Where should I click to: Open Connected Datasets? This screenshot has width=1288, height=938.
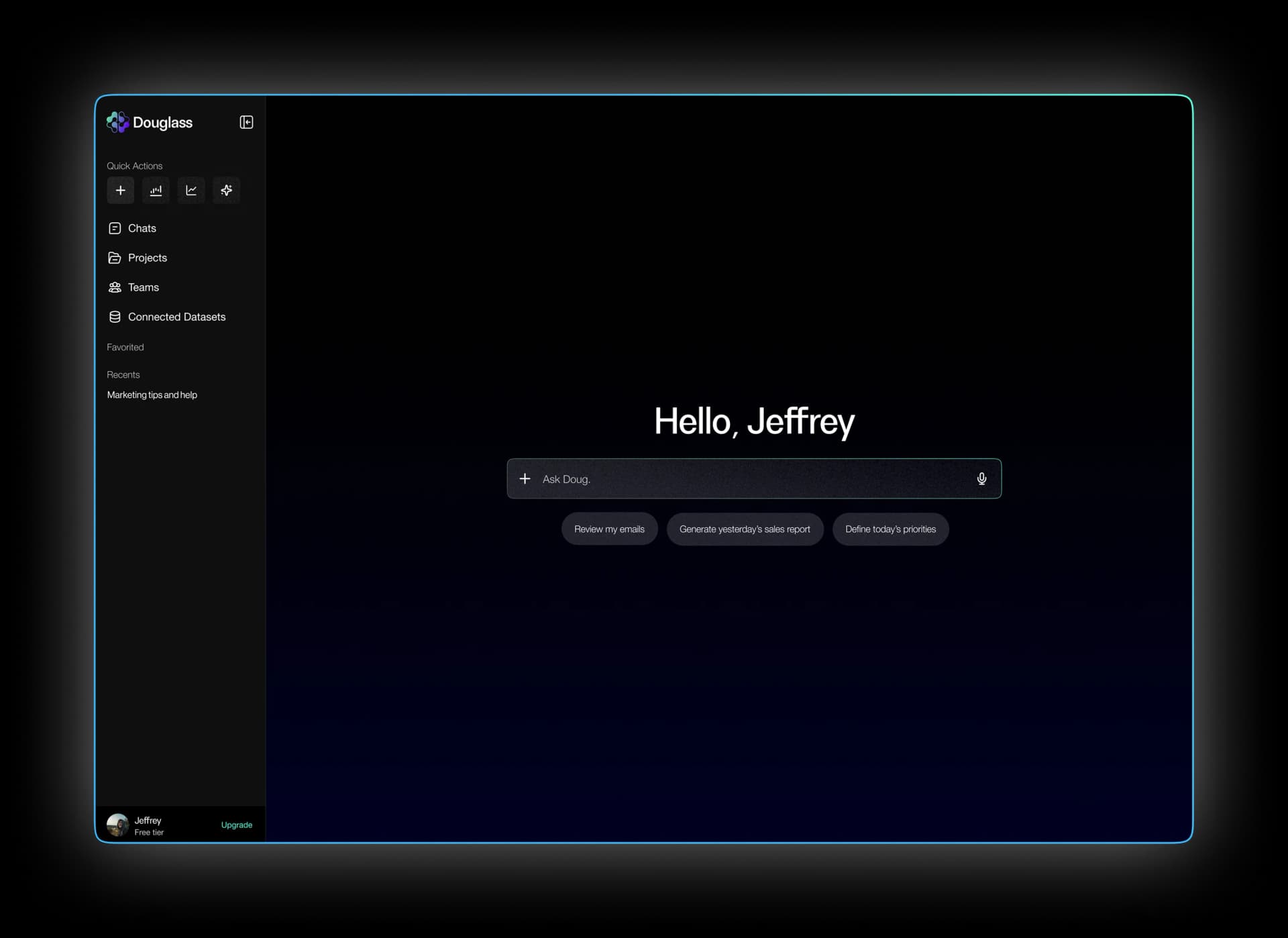(x=176, y=317)
